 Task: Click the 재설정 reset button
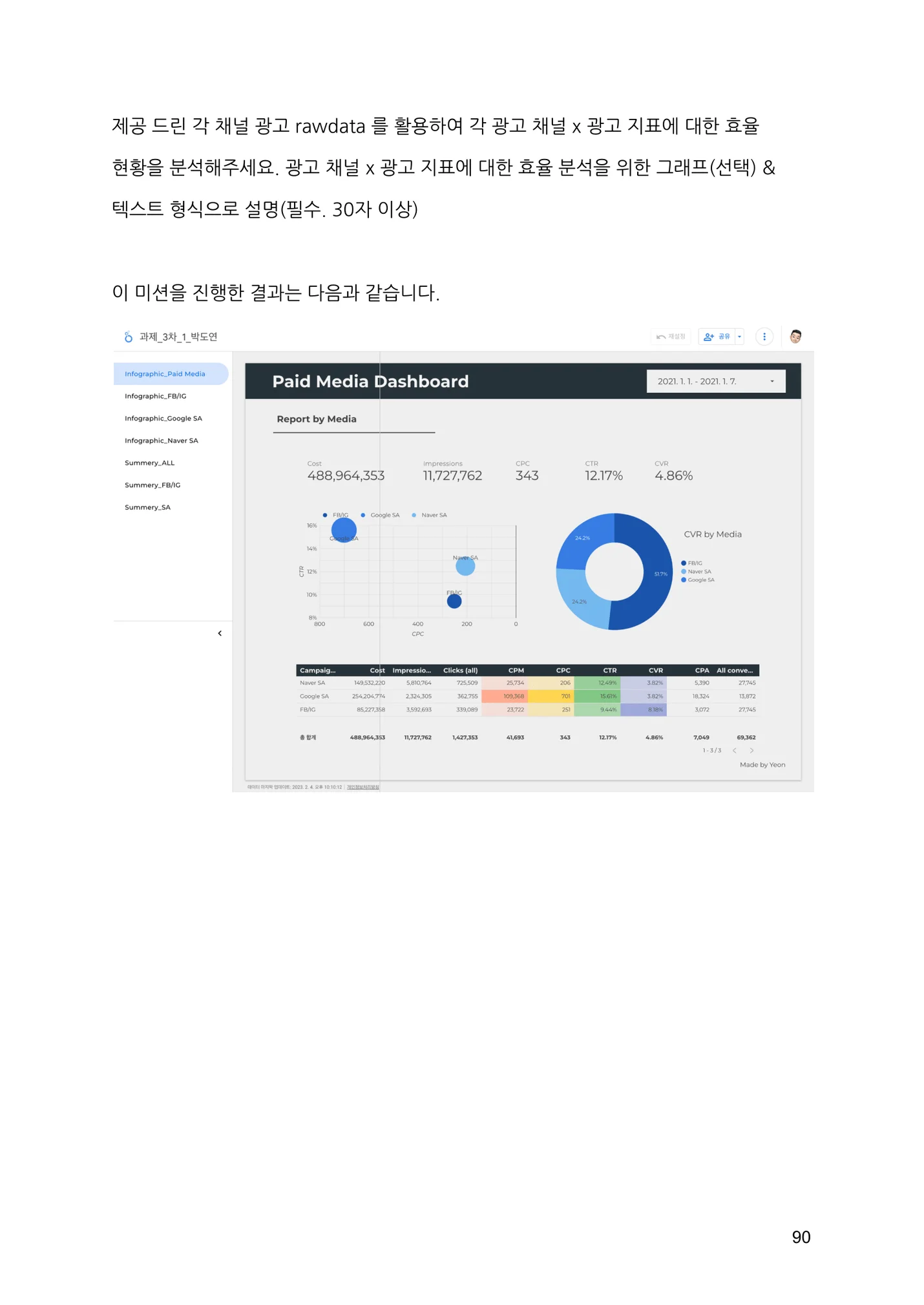(x=671, y=337)
